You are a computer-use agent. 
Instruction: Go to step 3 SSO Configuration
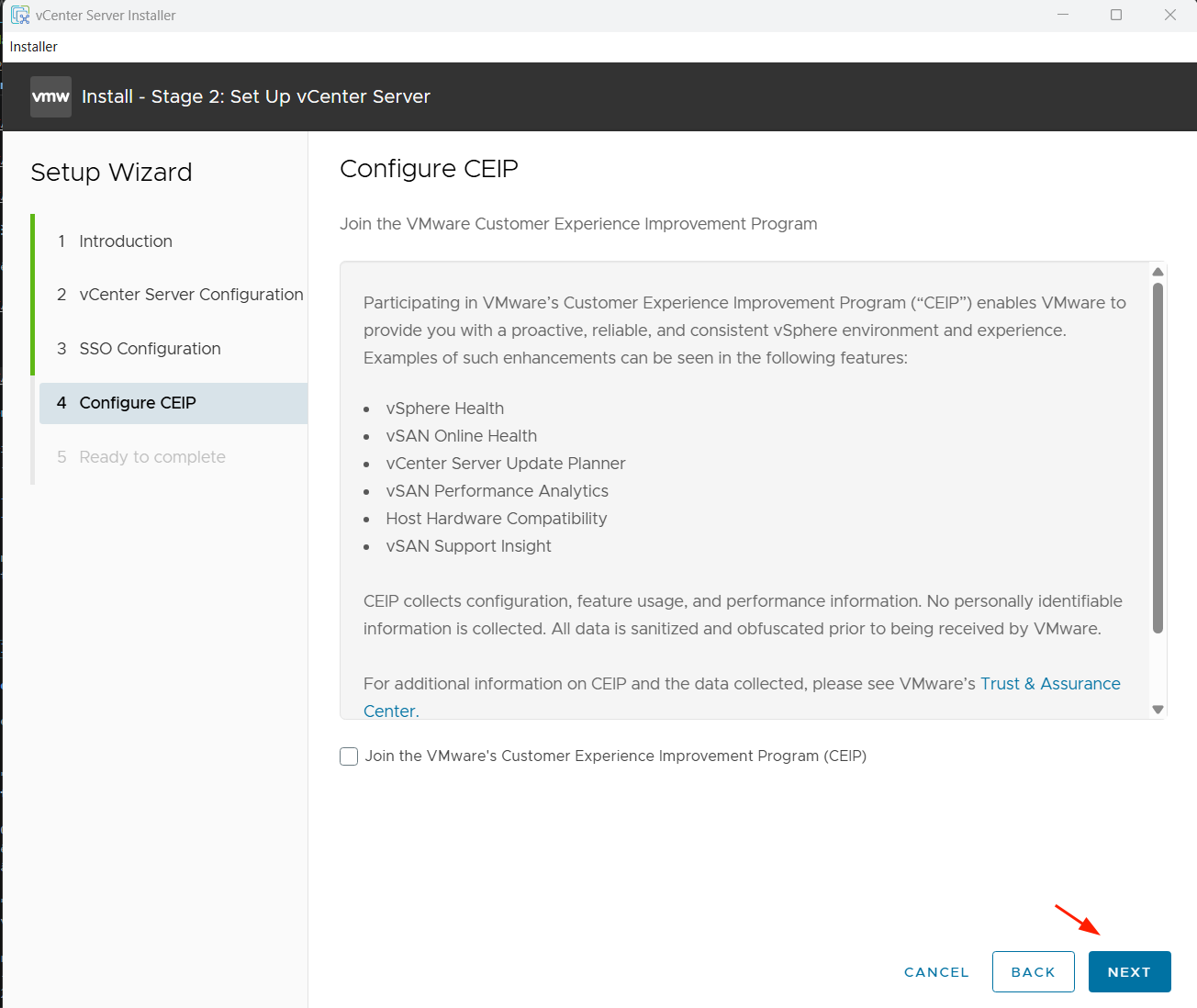pyautogui.click(x=139, y=349)
